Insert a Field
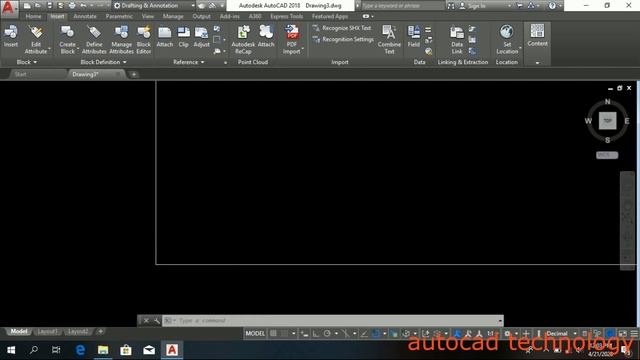The height and width of the screenshot is (360, 640). [x=414, y=36]
